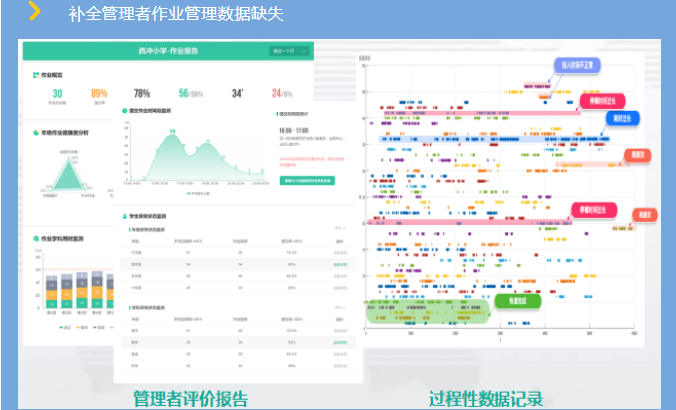
Task: Select the 78% statistic
Action: coord(142,94)
